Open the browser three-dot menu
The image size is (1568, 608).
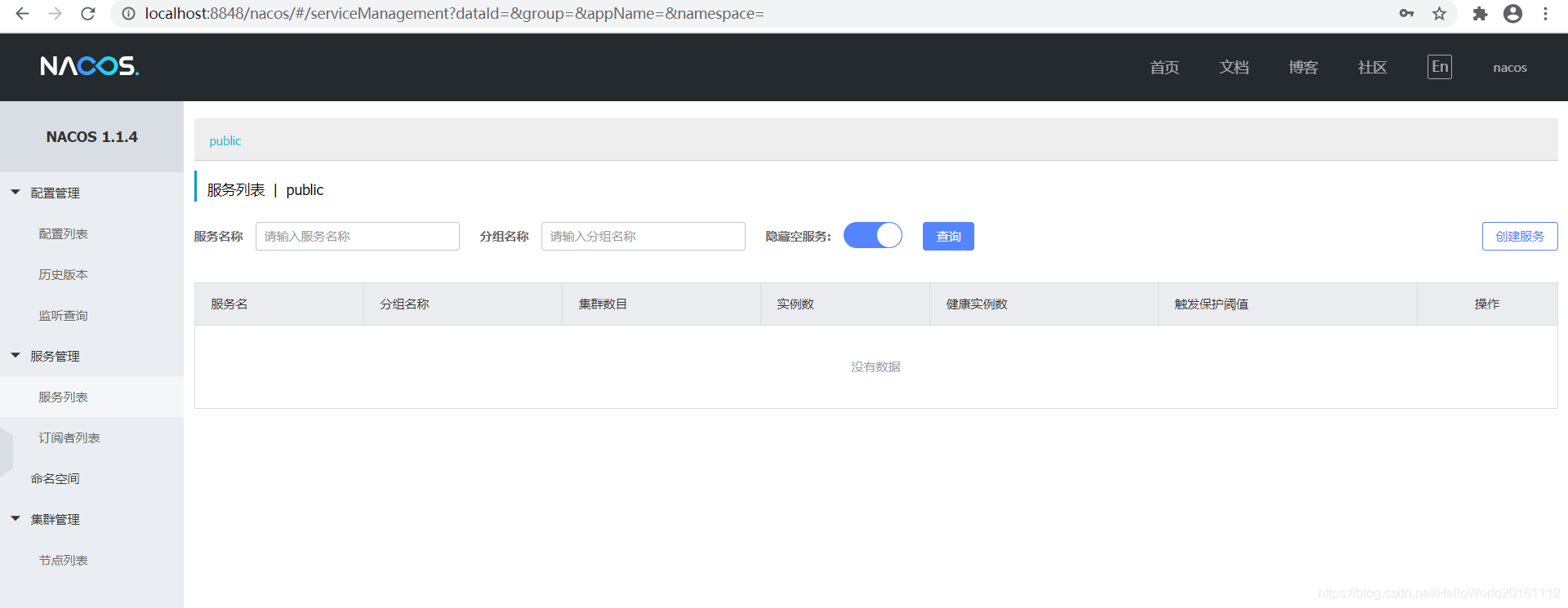pyautogui.click(x=1545, y=14)
